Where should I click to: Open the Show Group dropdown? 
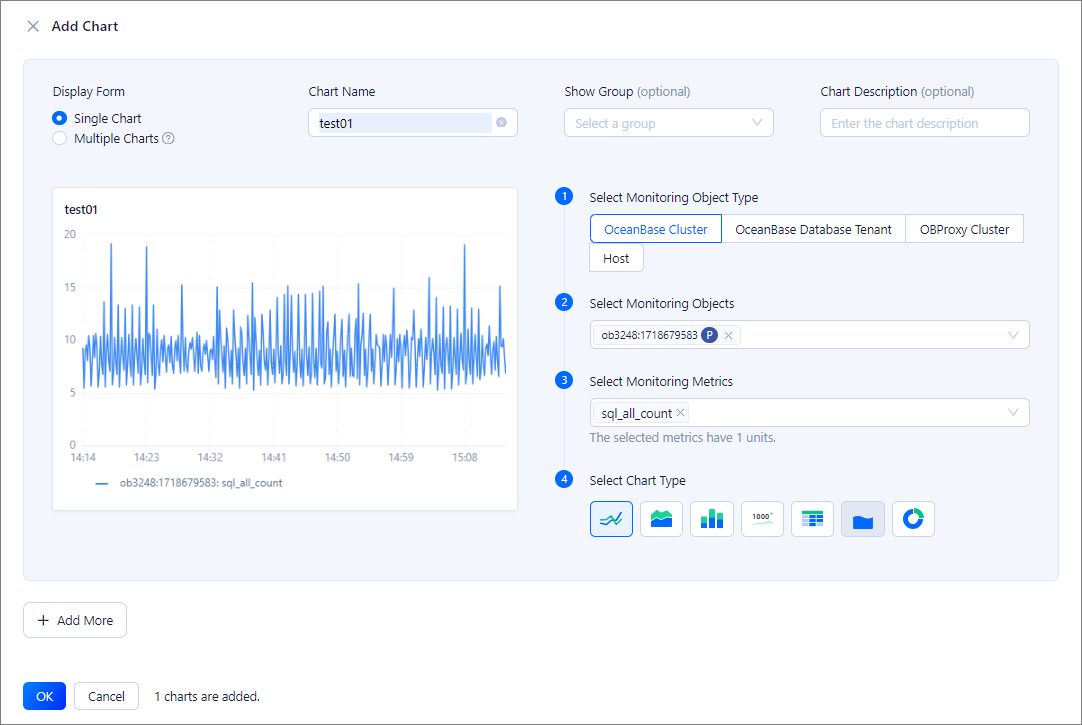668,123
